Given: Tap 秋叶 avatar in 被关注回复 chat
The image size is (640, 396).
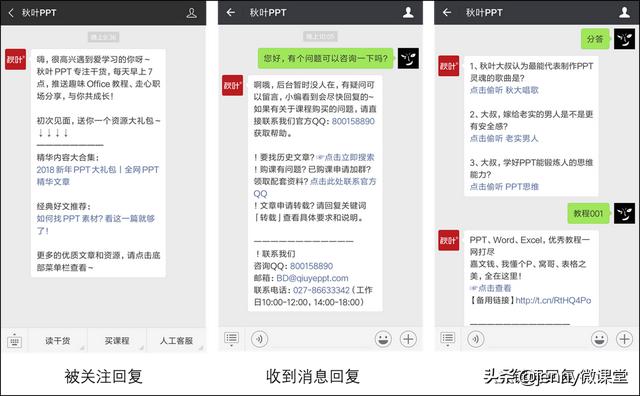Looking at the screenshot, I should 16,60.
